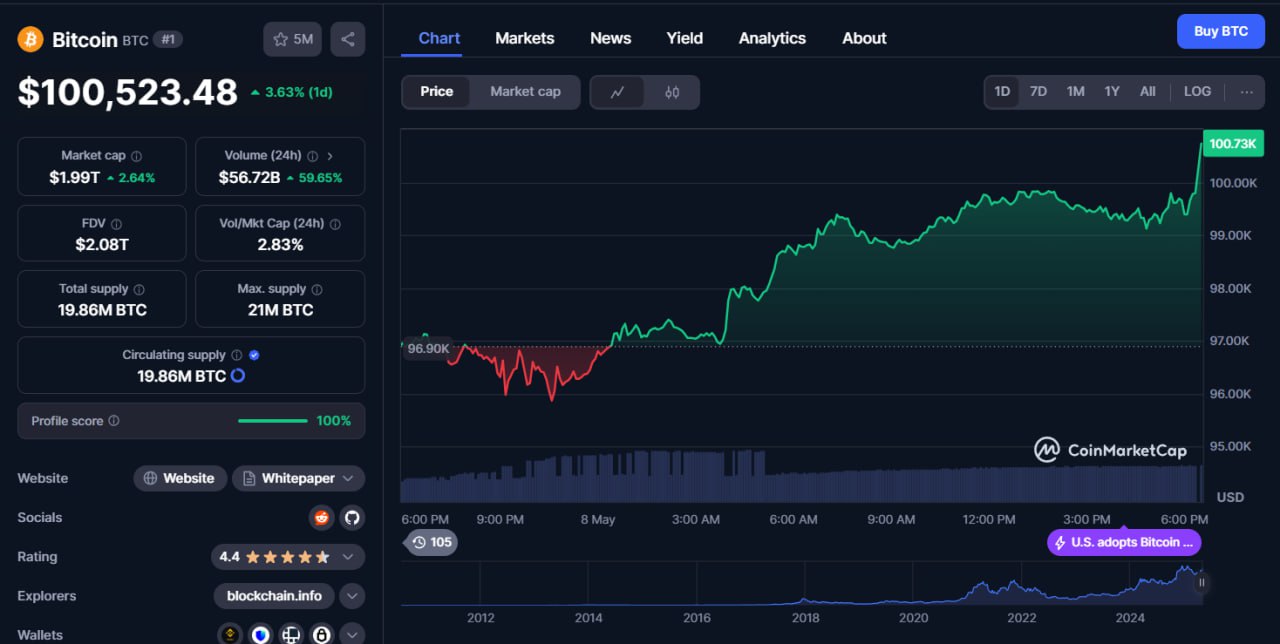The image size is (1280, 644).
Task: Open the Ledger-style square wallet icon
Action: (291, 635)
